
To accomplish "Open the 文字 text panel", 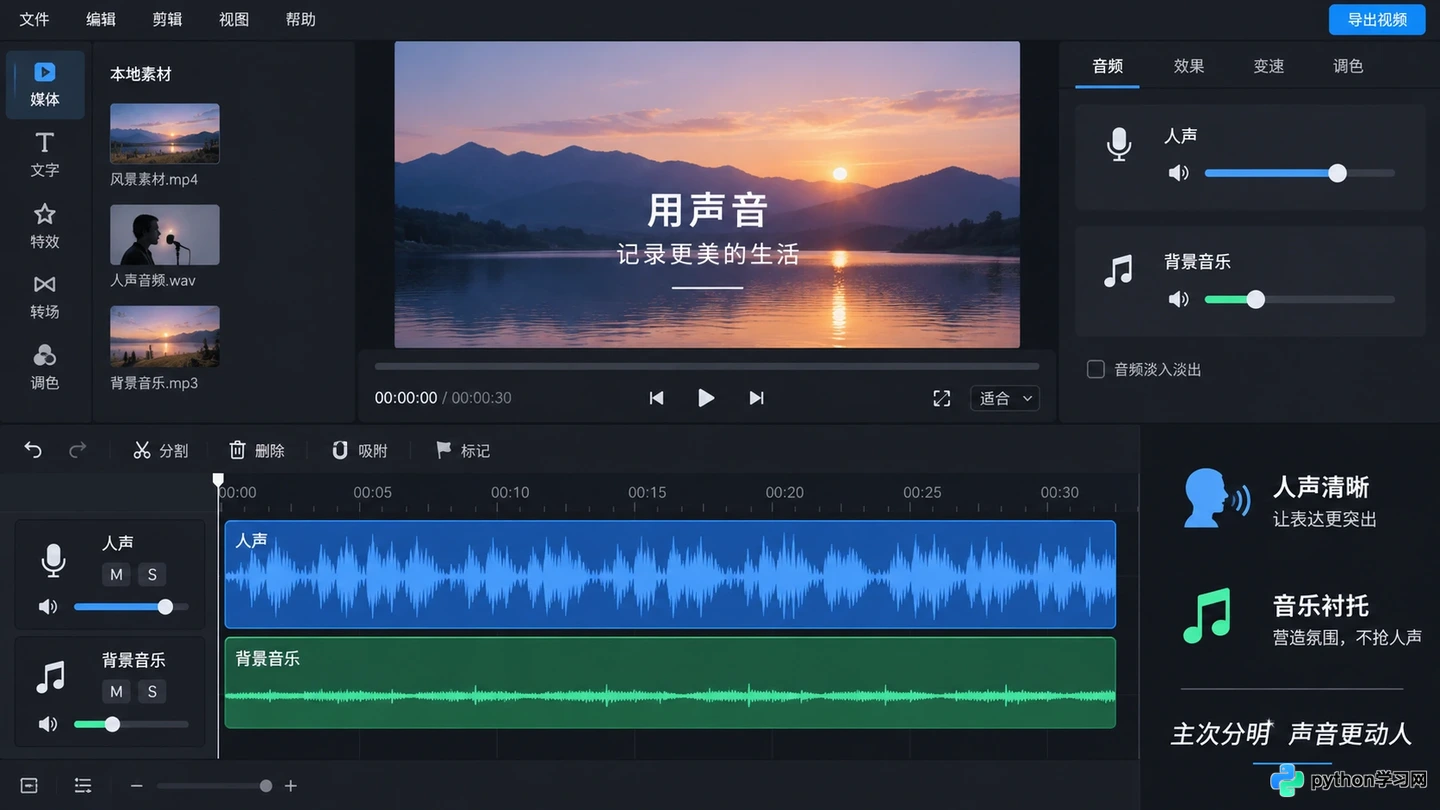I will tap(45, 155).
